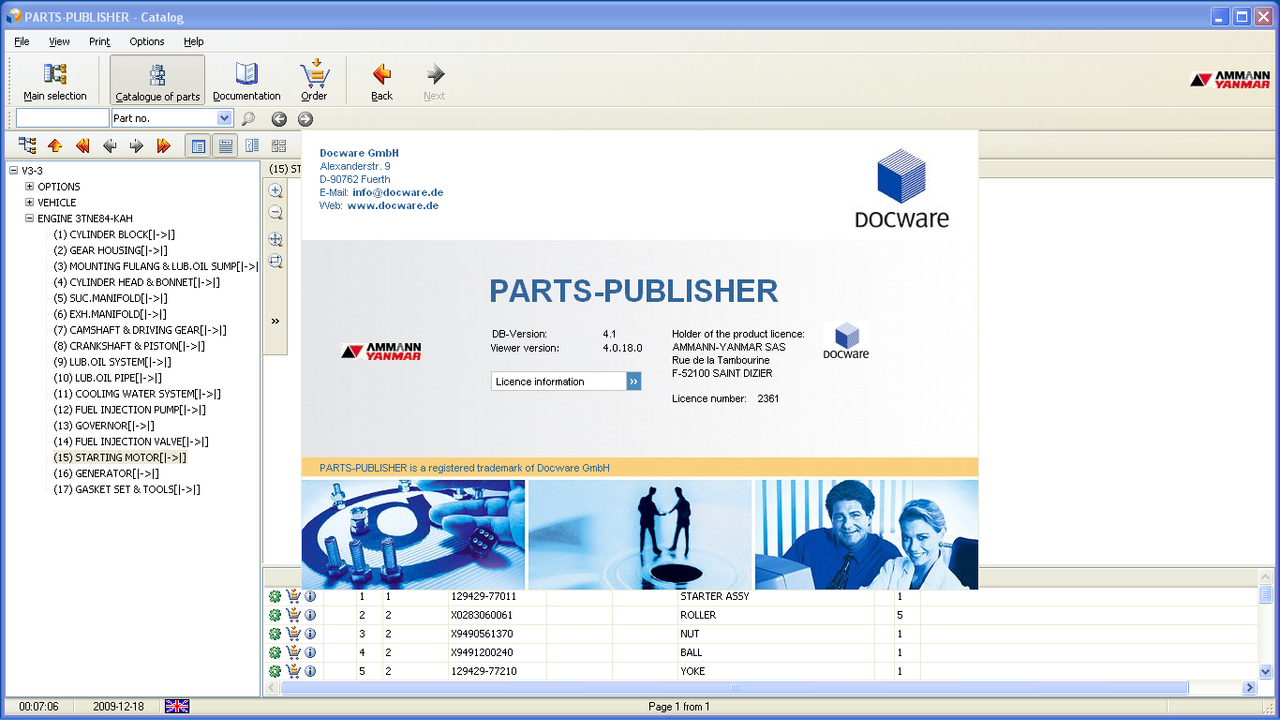
Task: Click the orange up-level arrow
Action: click(55, 146)
